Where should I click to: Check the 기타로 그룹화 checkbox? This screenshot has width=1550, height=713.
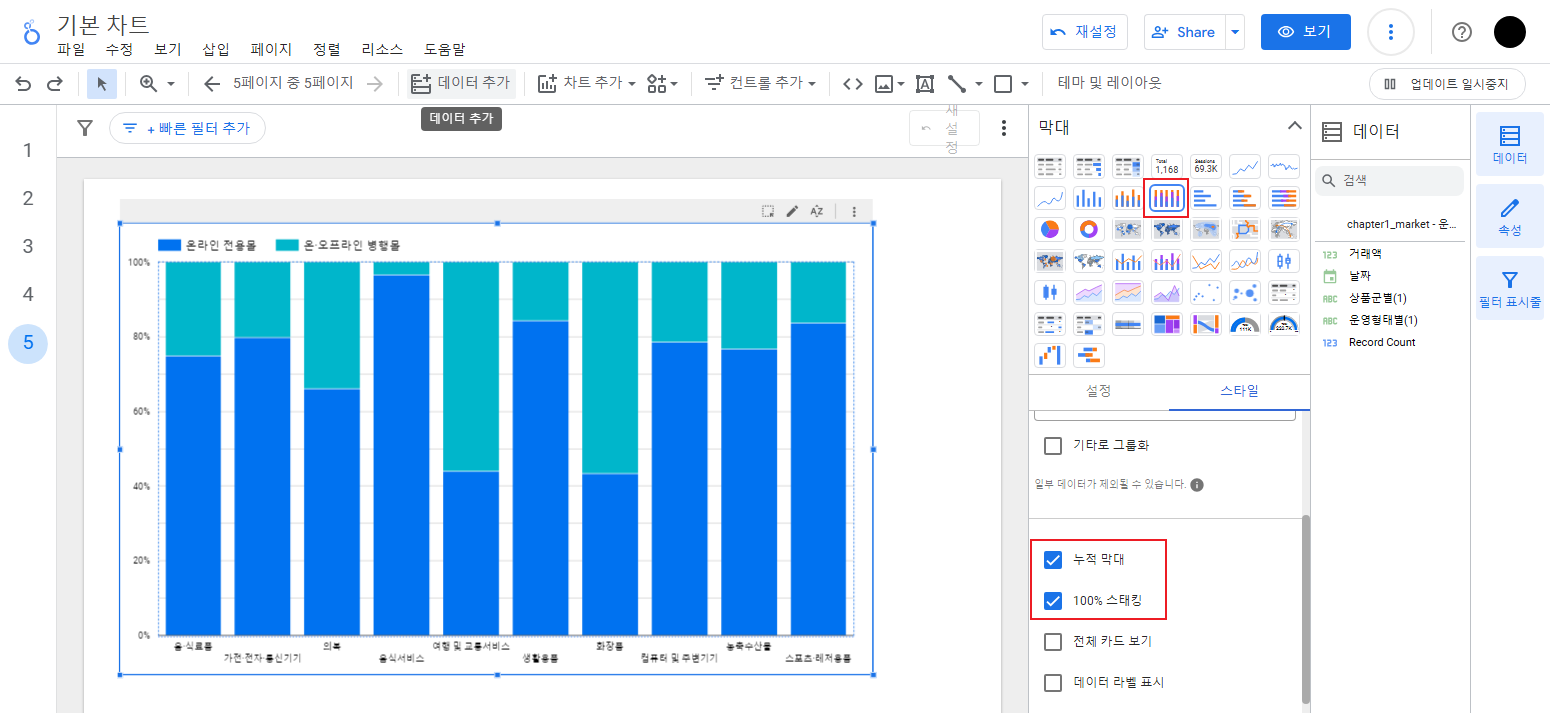1052,445
